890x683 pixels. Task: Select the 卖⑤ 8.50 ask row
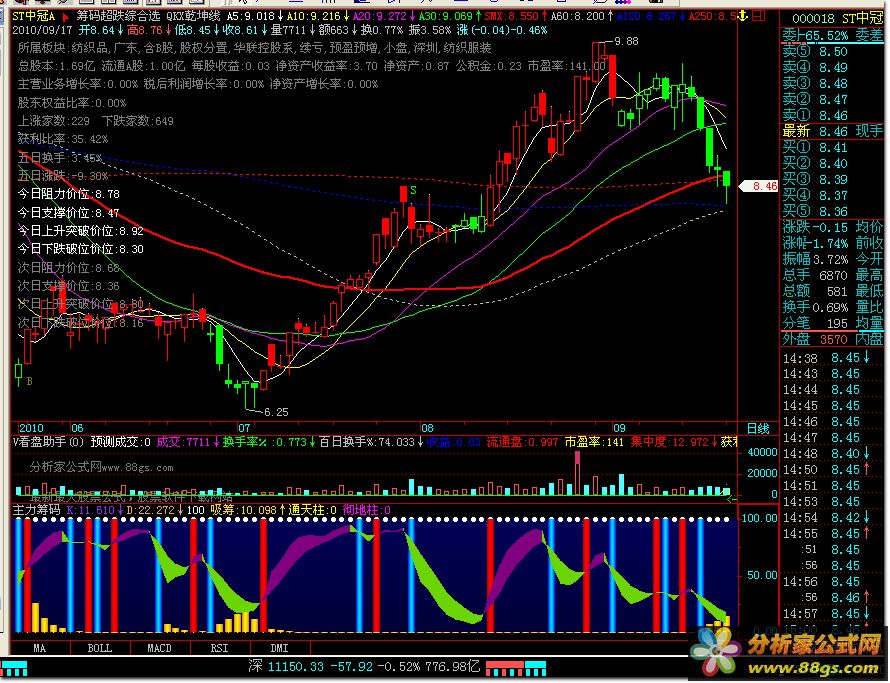tap(833, 52)
